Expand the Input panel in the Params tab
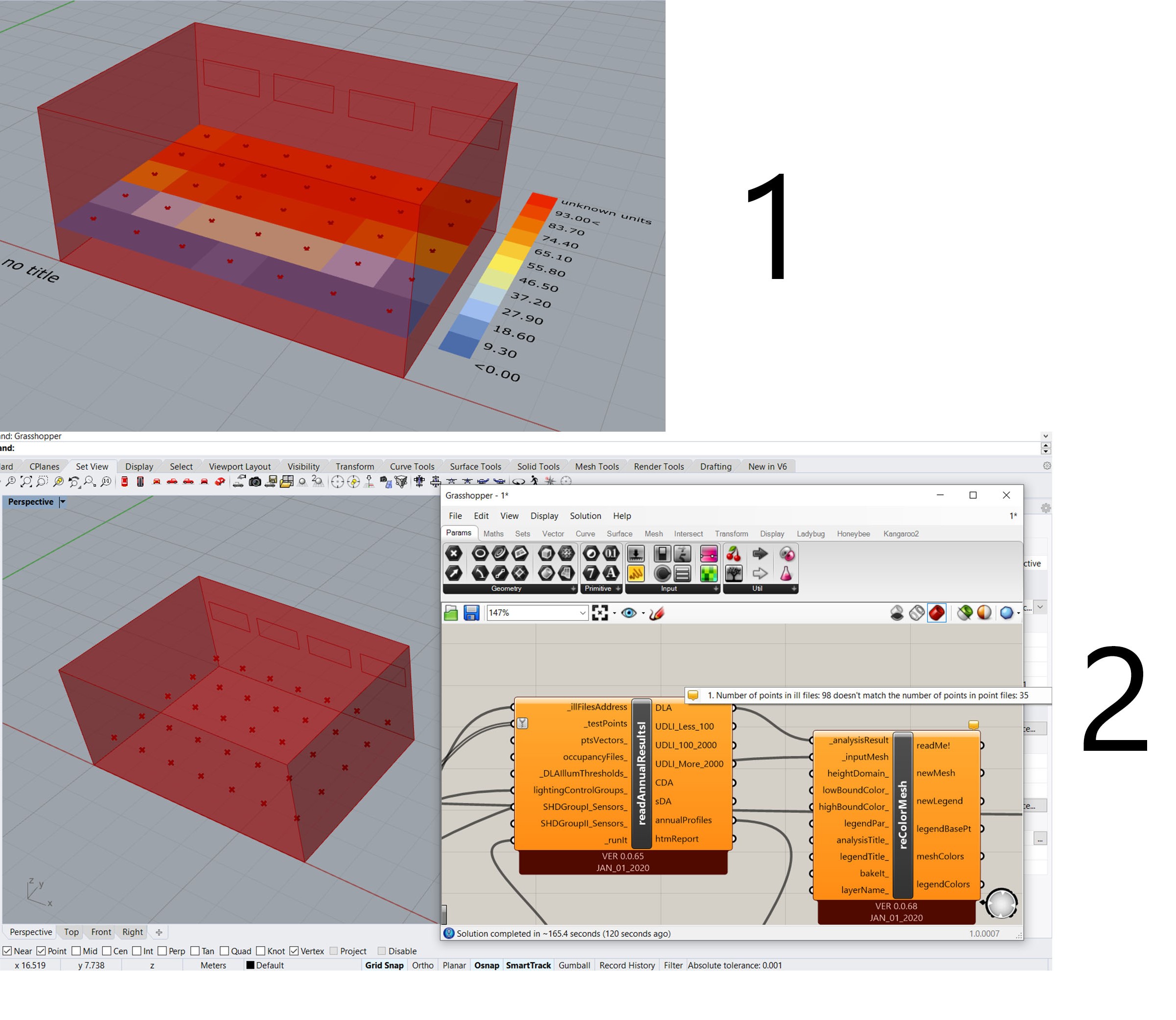Viewport: 1176px width, 1020px height. (716, 589)
